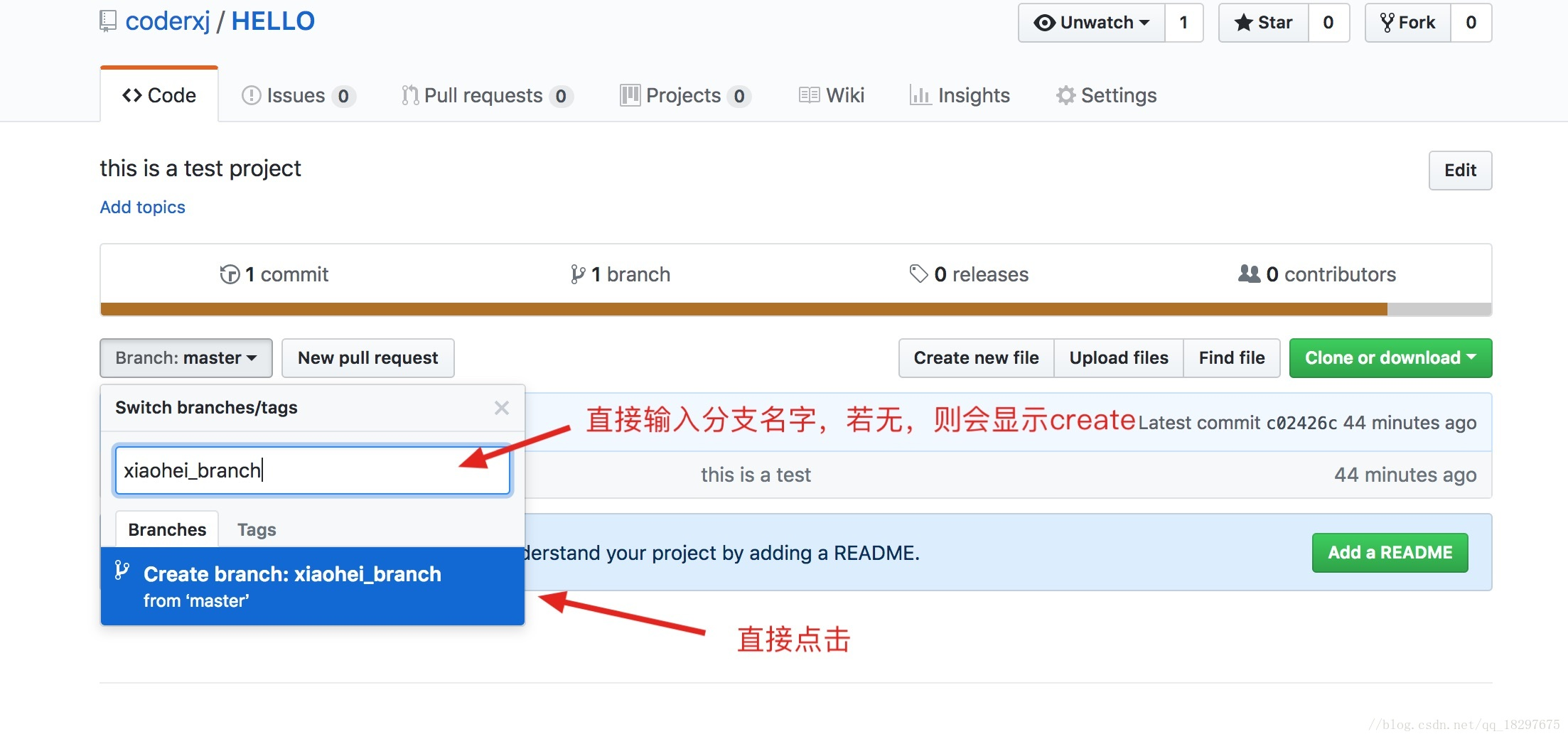Expand the Clone or download dropdown
Viewport: 1568px width, 739px height.
pyautogui.click(x=1391, y=358)
